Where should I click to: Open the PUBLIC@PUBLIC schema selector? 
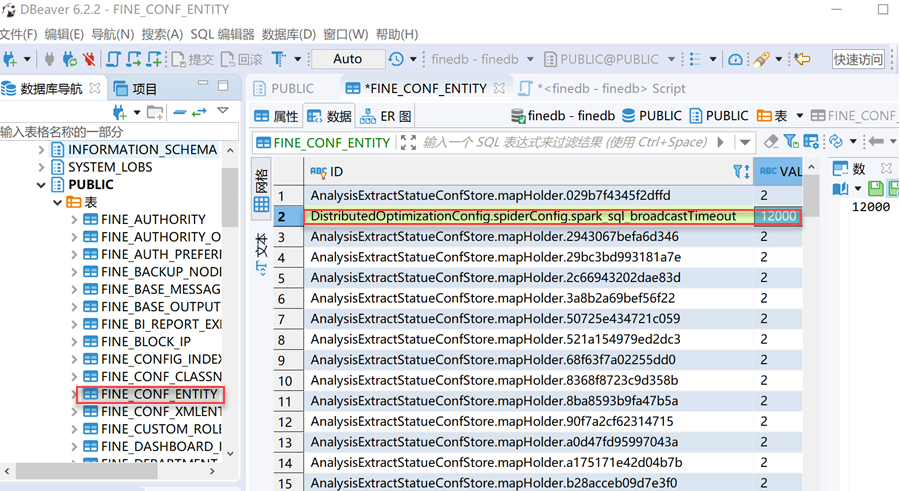[610, 59]
